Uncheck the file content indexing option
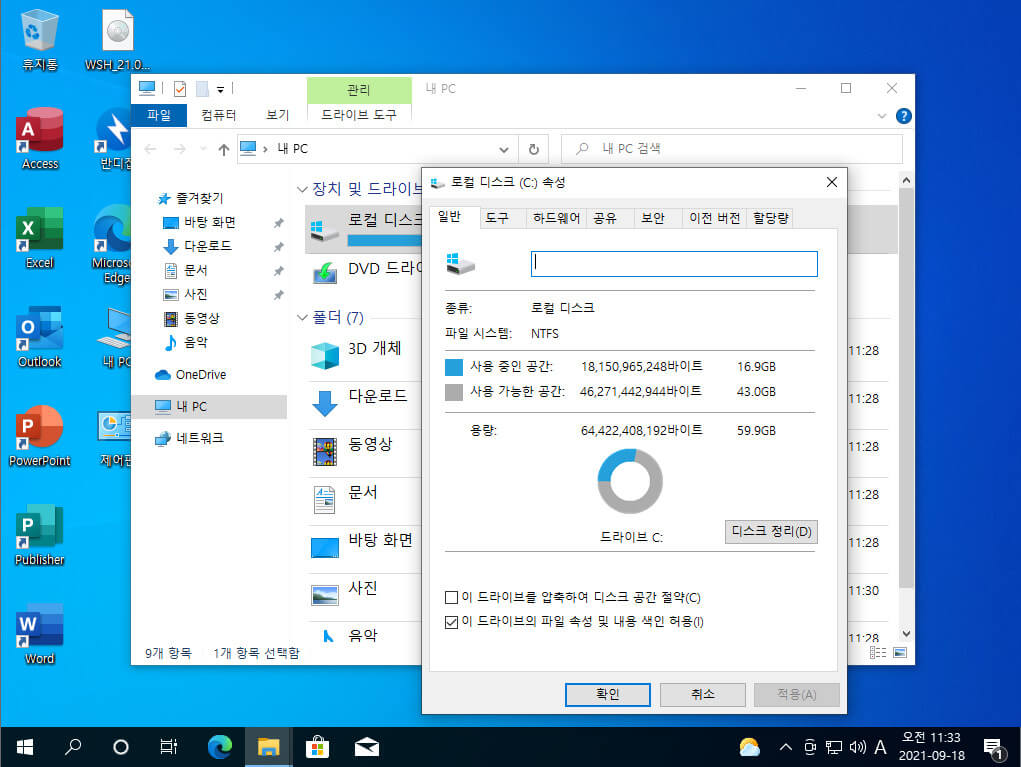1021x767 pixels. tap(451, 622)
